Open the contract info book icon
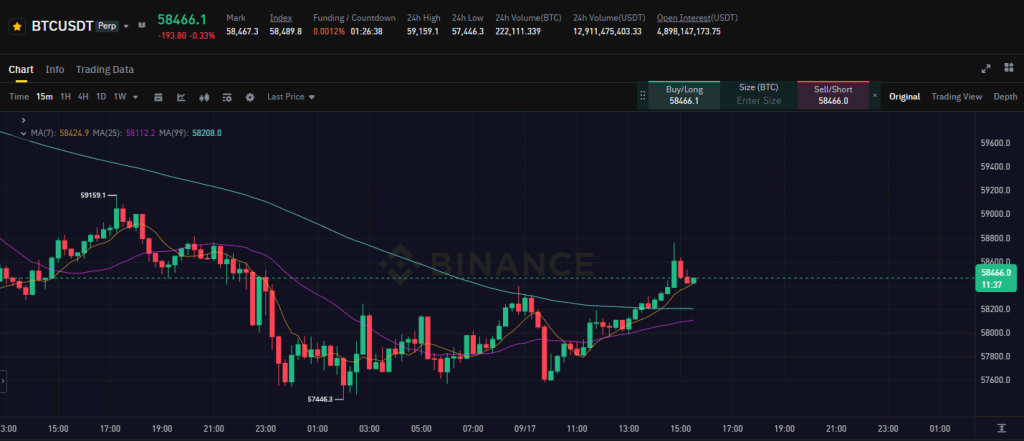The height and width of the screenshot is (441, 1024). pyautogui.click(x=142, y=26)
